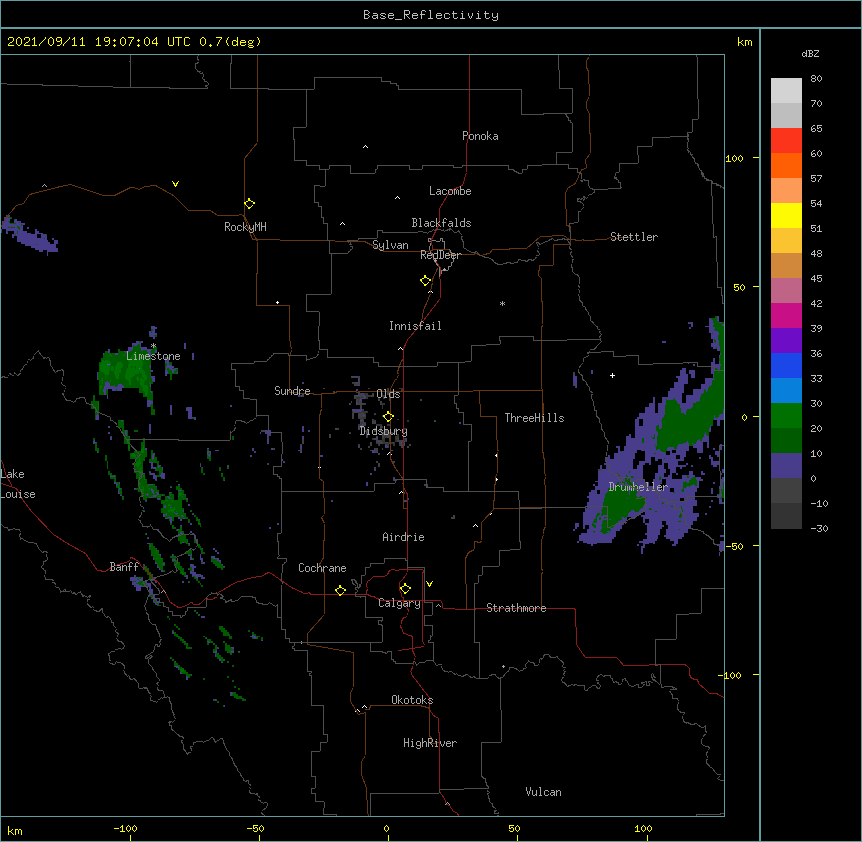Click the yellow V marker northwest of RockyMH
Viewport: 862px width, 842px height.
pyautogui.click(x=175, y=184)
